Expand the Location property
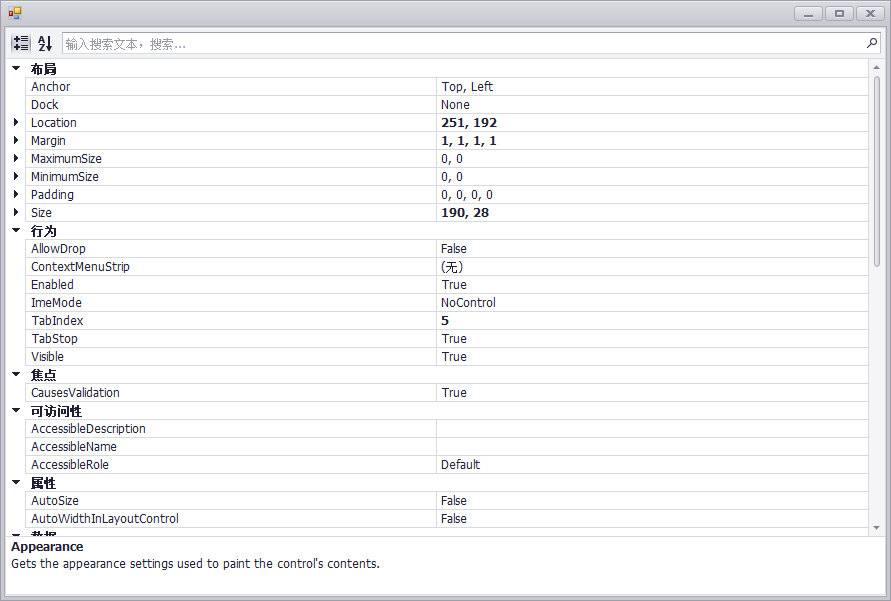 tap(16, 122)
